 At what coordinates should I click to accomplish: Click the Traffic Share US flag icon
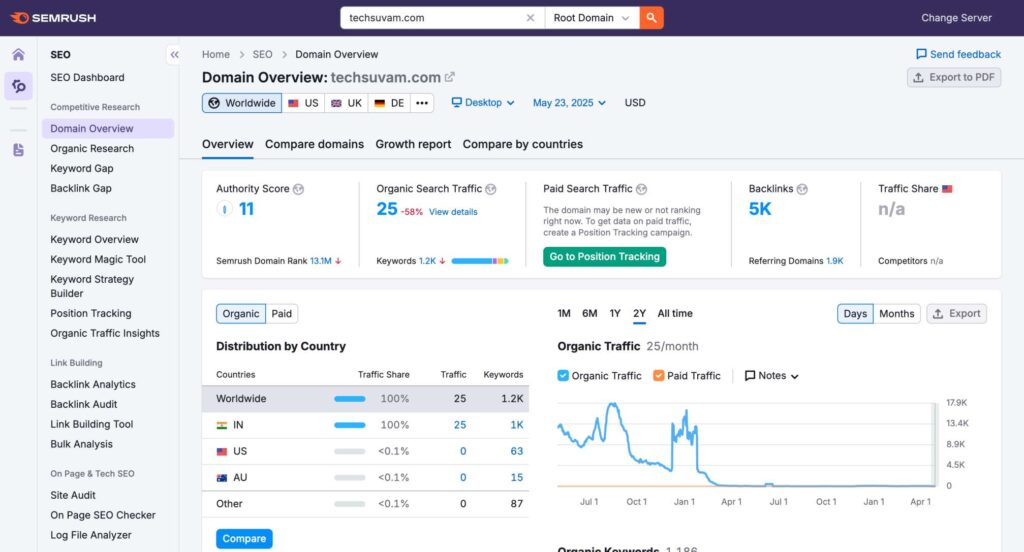point(947,189)
